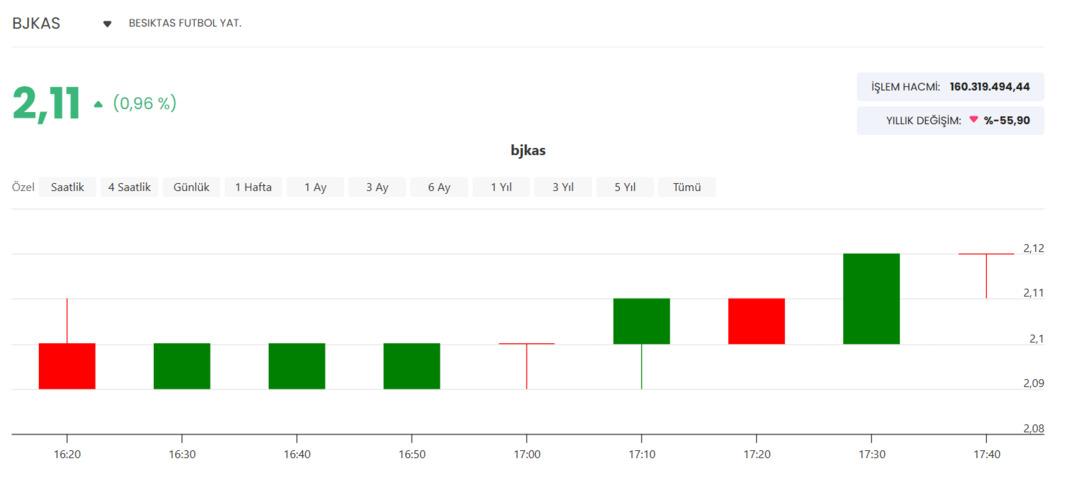Choose the 1 Yıl range
1080x479 pixels.
click(501, 187)
